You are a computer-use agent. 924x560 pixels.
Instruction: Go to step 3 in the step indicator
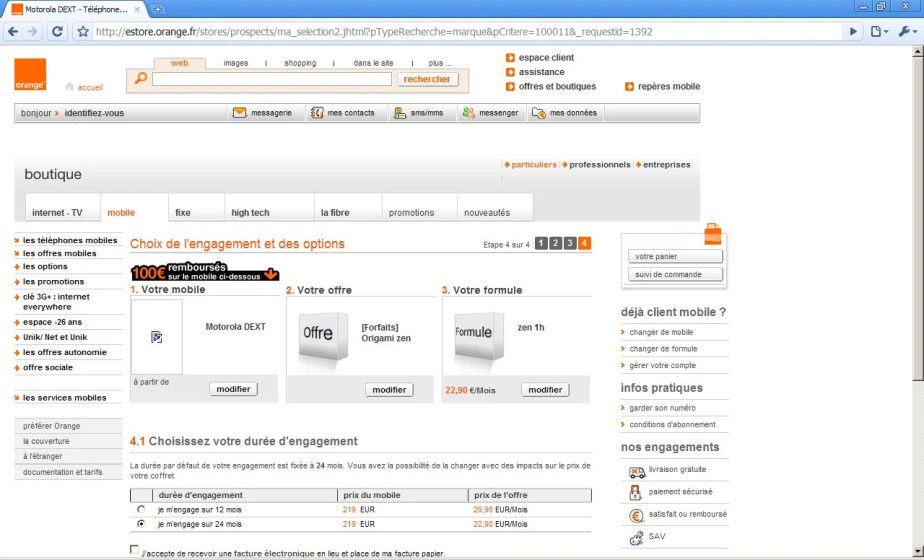click(x=569, y=243)
